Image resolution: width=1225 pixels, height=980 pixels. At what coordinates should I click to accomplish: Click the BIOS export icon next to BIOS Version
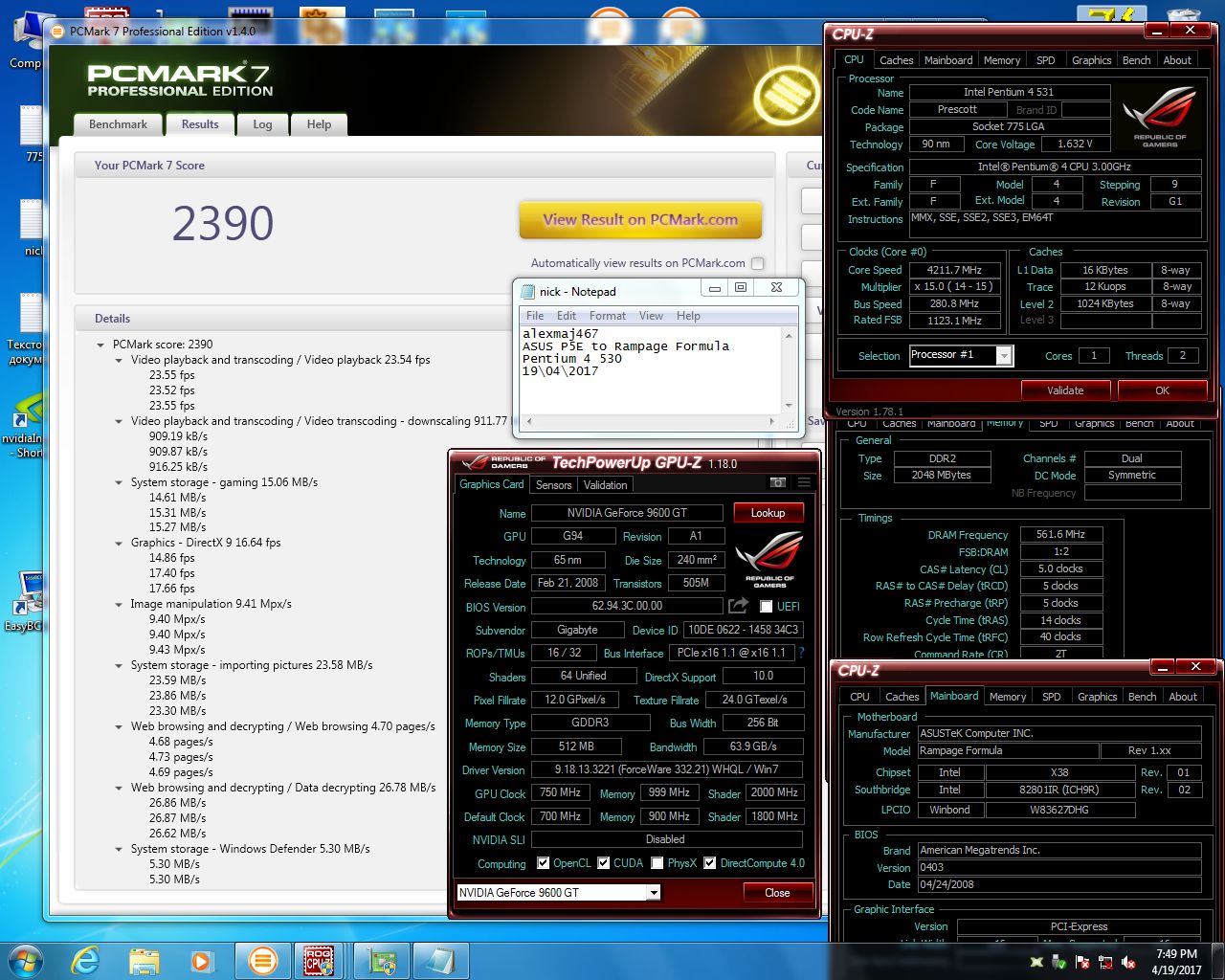(738, 606)
